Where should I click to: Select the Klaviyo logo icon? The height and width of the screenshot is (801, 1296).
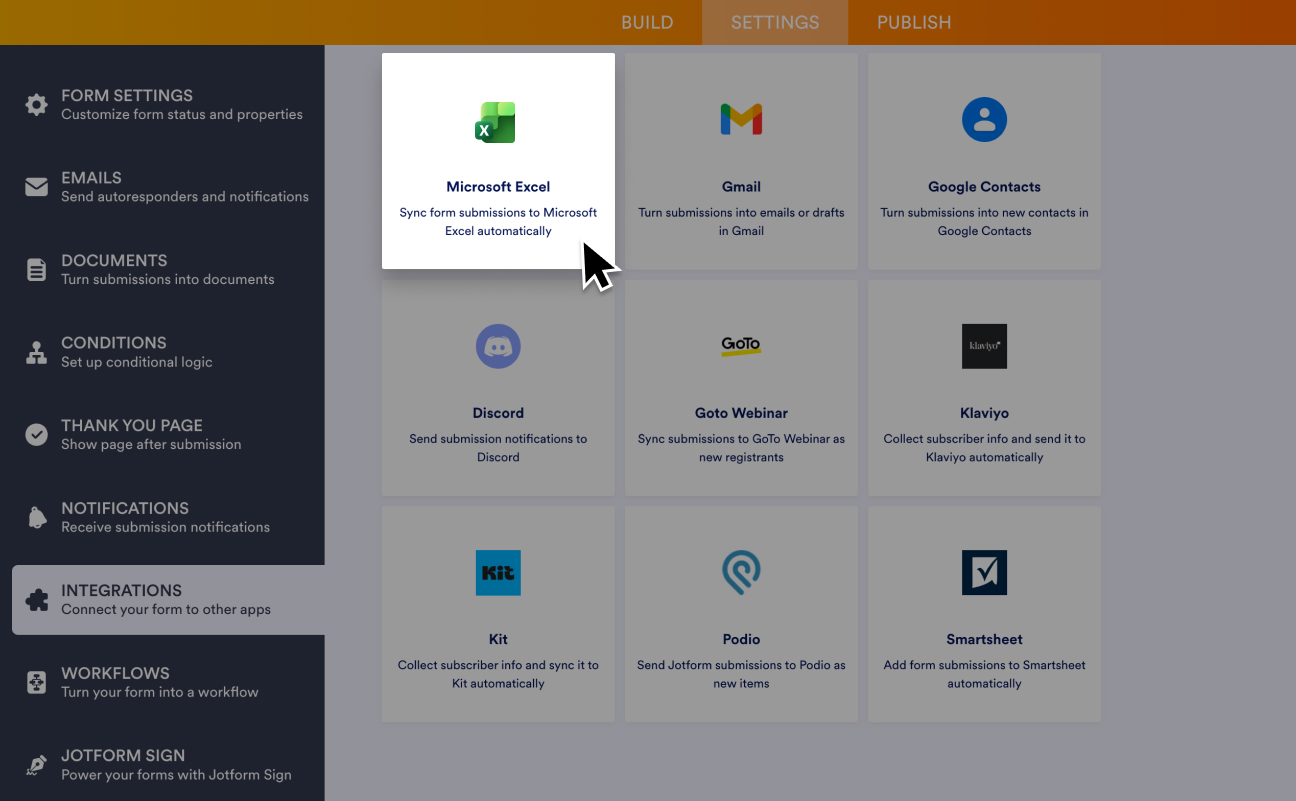pyautogui.click(x=984, y=346)
